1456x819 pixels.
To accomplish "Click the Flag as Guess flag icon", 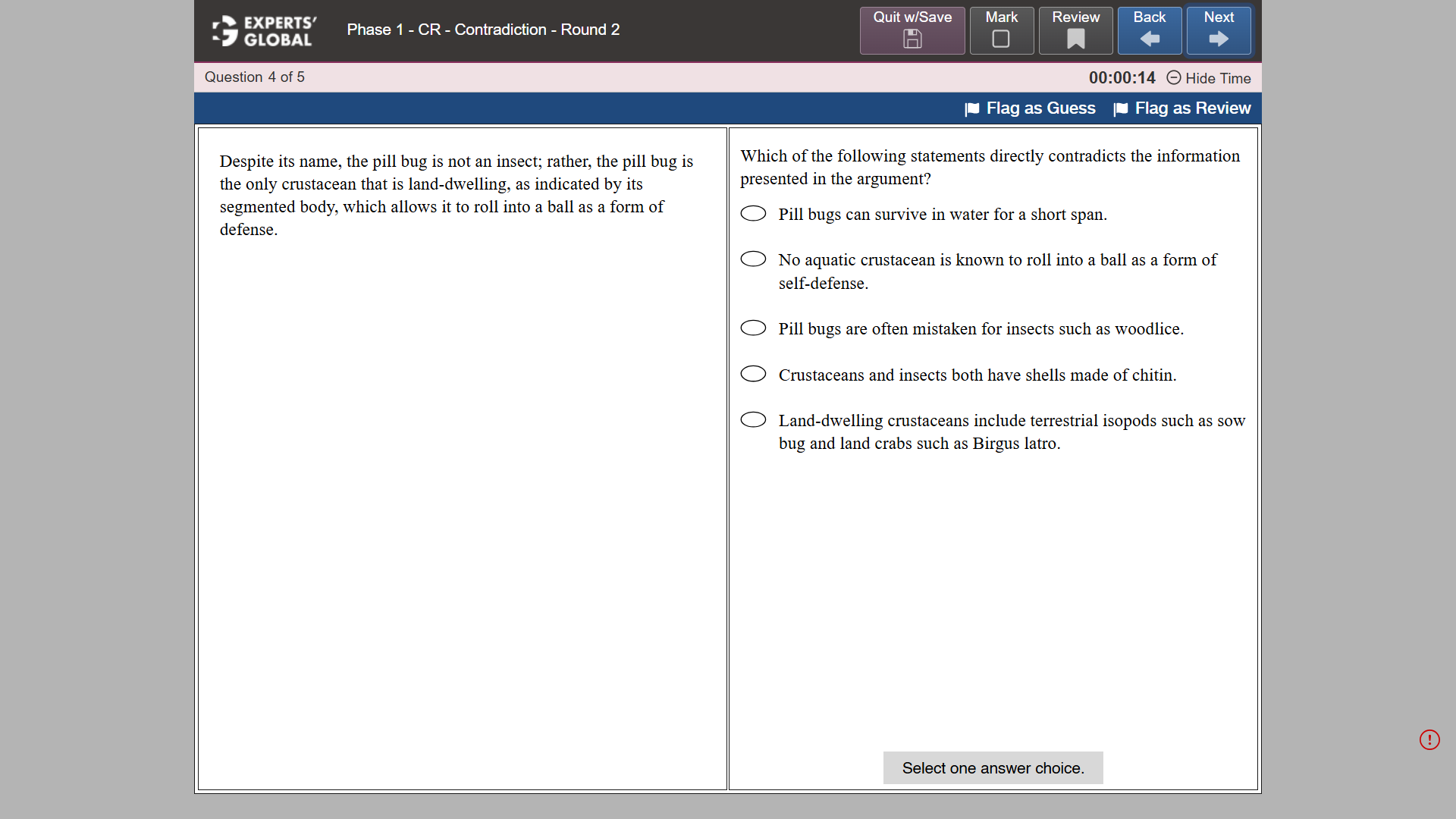I will pos(971,108).
